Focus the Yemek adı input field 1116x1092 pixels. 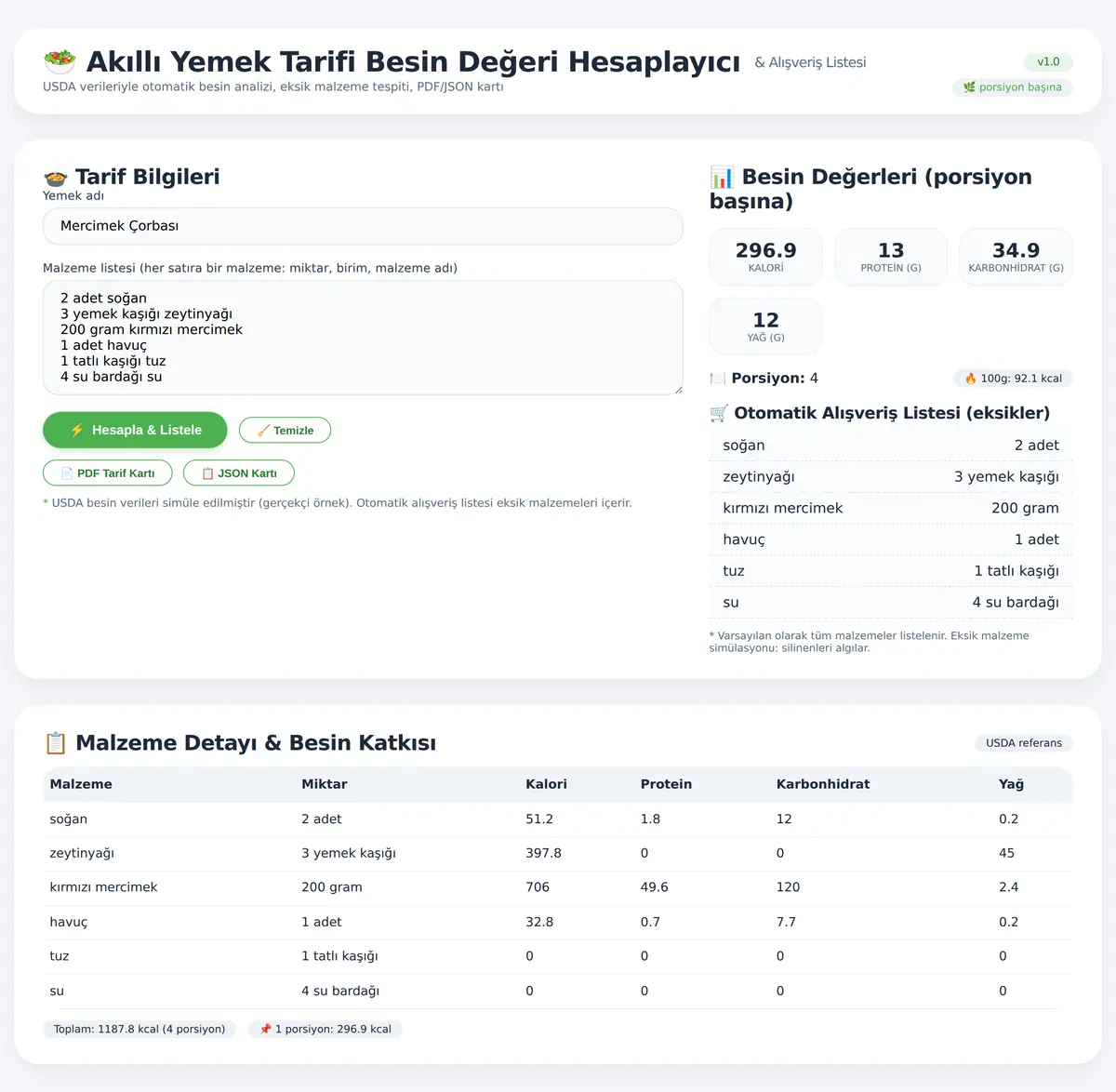point(363,226)
